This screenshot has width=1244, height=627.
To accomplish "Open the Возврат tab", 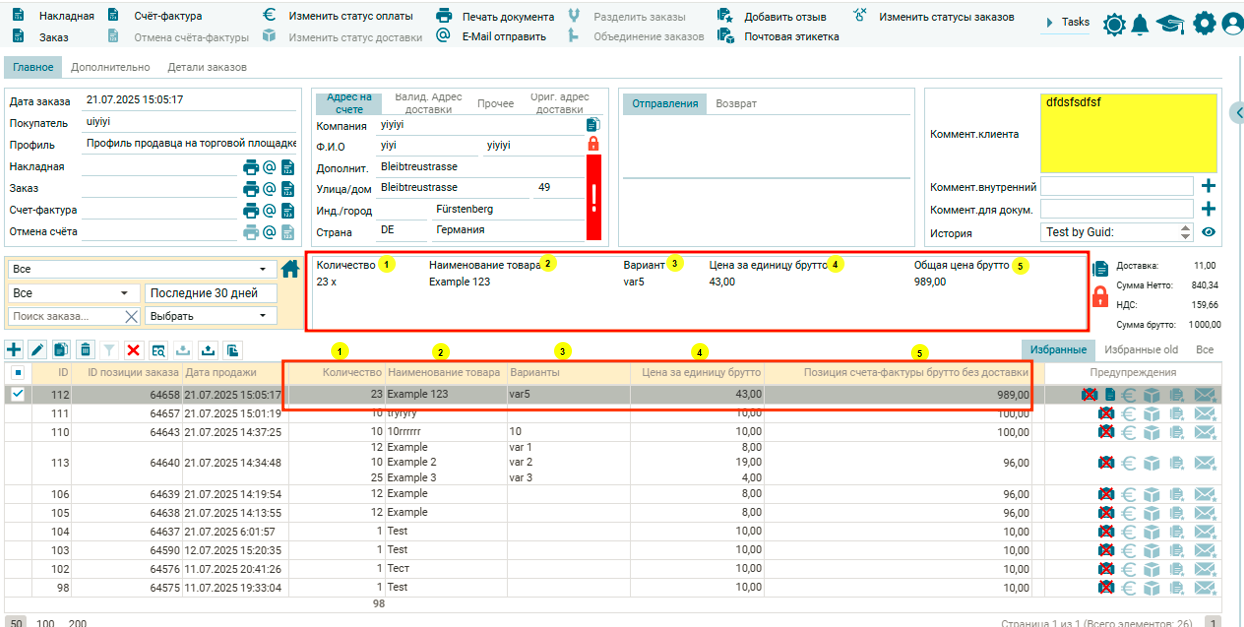I will point(735,104).
